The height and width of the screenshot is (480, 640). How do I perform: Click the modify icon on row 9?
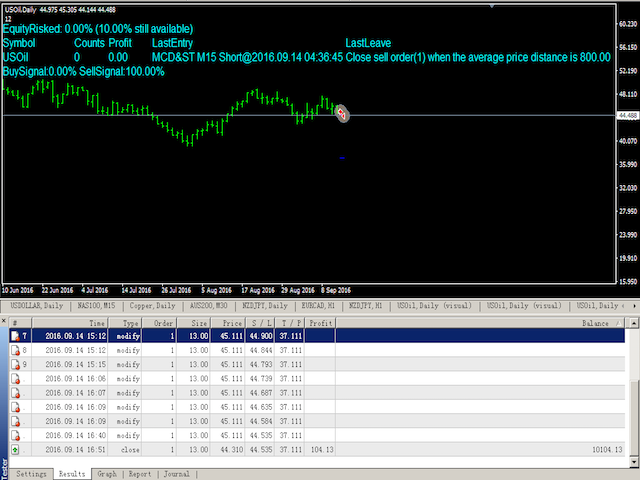[x=15, y=365]
